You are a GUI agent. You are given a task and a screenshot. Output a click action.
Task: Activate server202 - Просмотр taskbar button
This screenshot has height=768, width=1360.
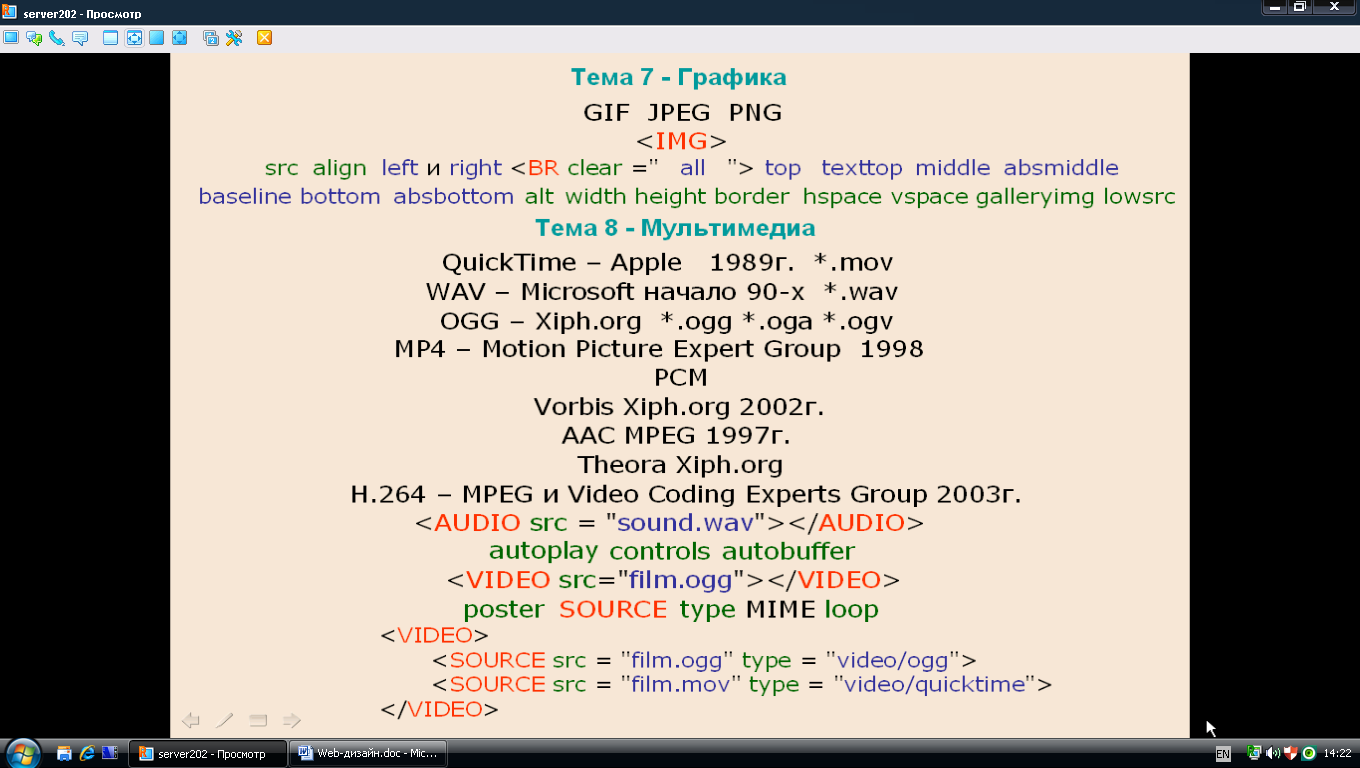tap(207, 754)
